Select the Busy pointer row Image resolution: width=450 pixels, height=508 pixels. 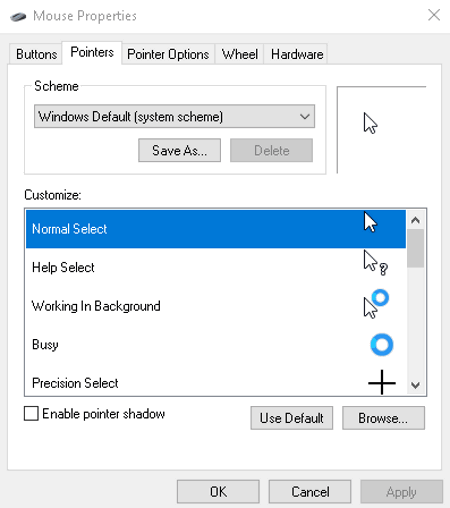point(216,344)
